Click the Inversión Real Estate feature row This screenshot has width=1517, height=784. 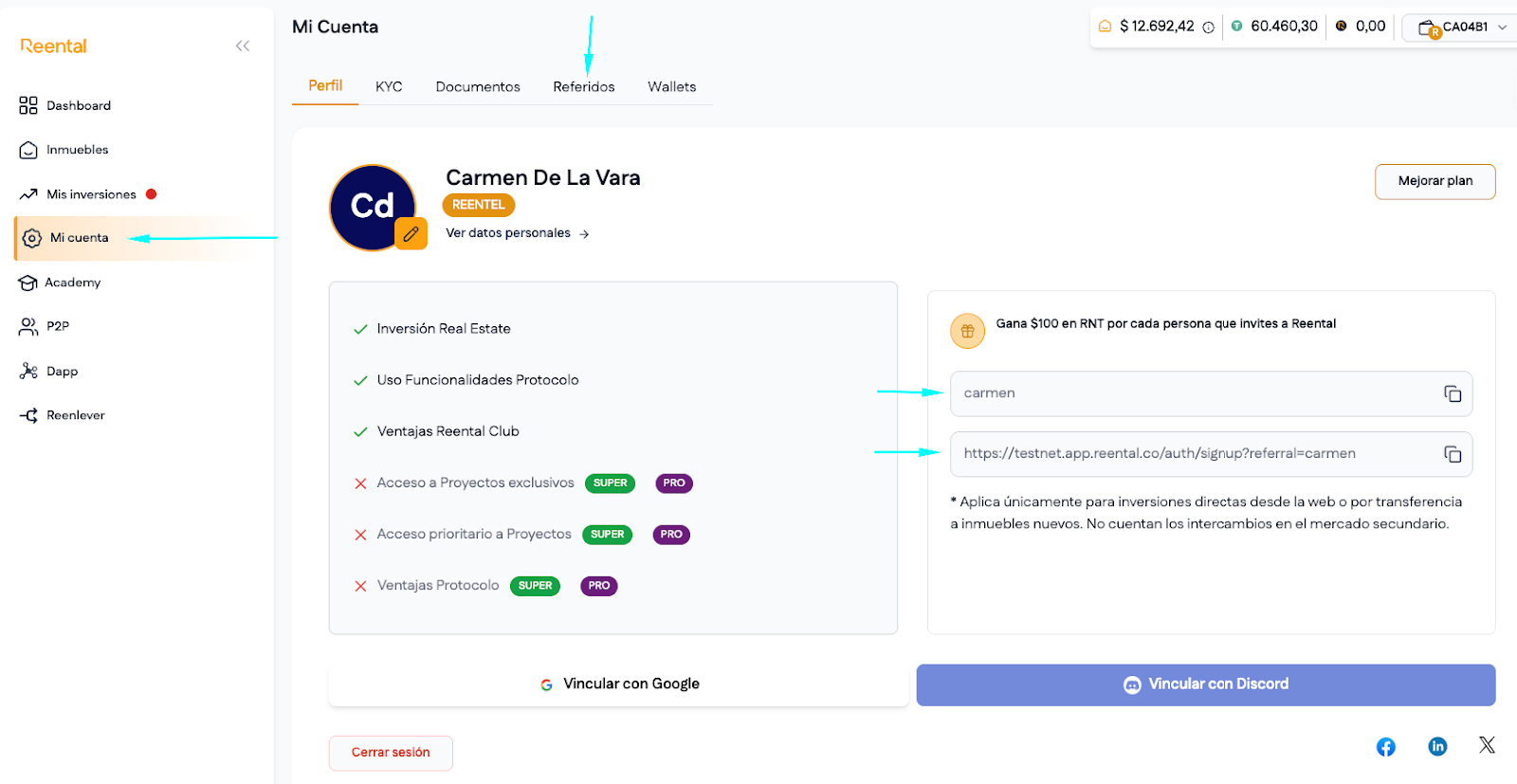click(x=432, y=329)
